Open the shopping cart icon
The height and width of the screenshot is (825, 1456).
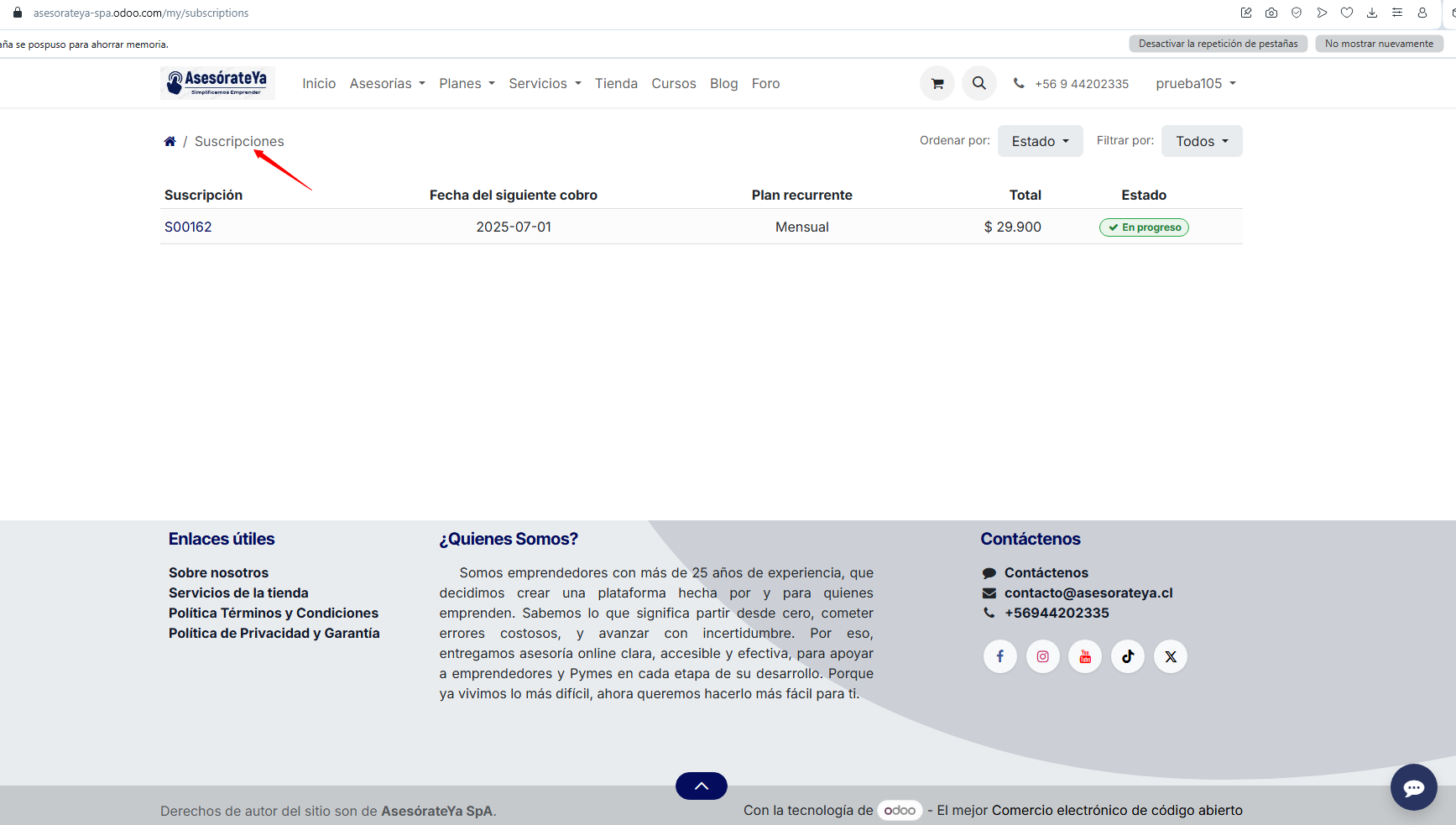tap(937, 83)
